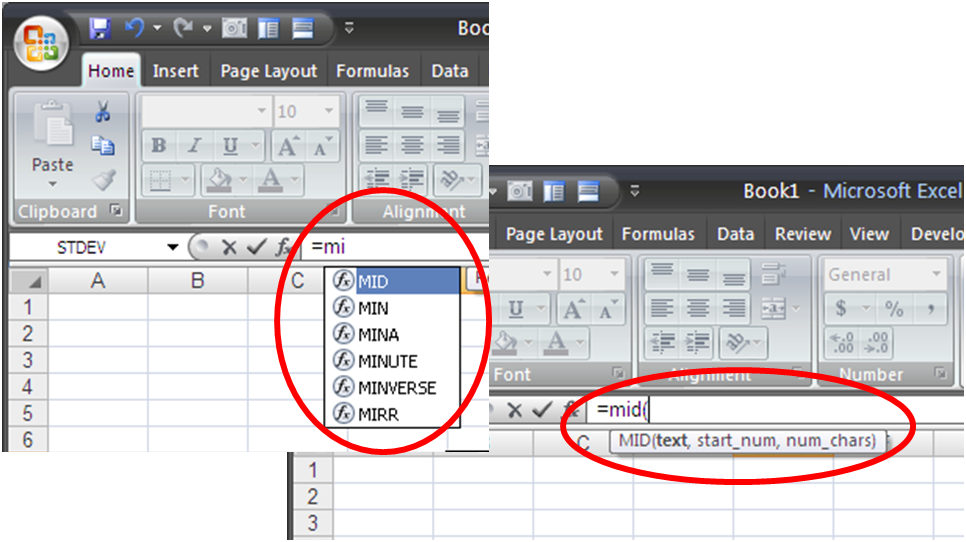This screenshot has height=542, width=966.
Task: Click the Redo arrow in left screenshot
Action: 182,28
